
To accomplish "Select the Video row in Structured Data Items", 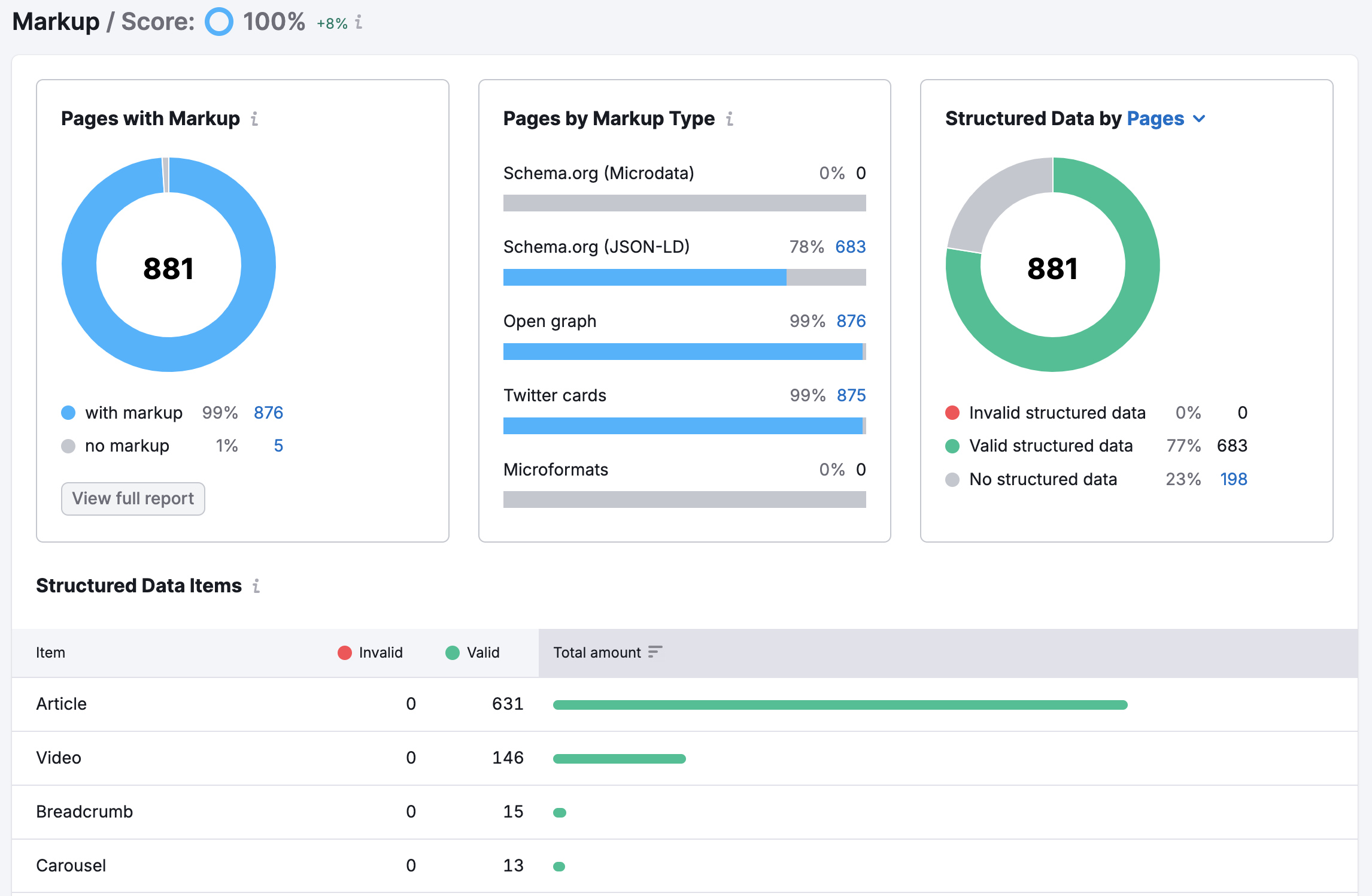I will pos(58,758).
